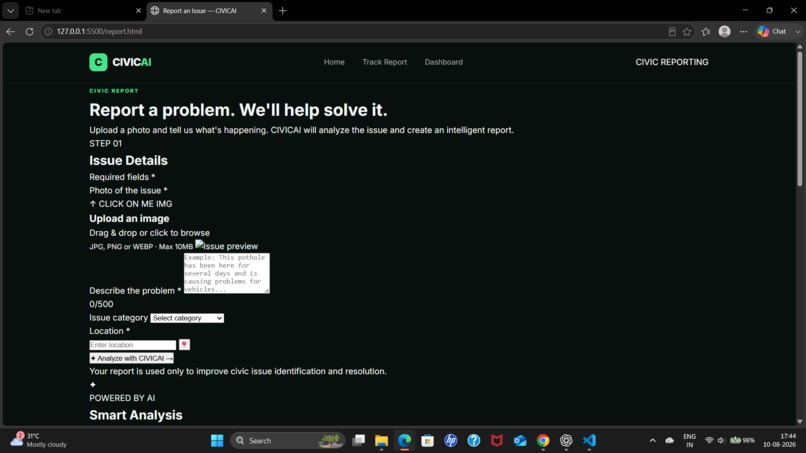Click the Analyze with CIVICAI button
Viewport: 806px width, 453px height.
[x=132, y=358]
